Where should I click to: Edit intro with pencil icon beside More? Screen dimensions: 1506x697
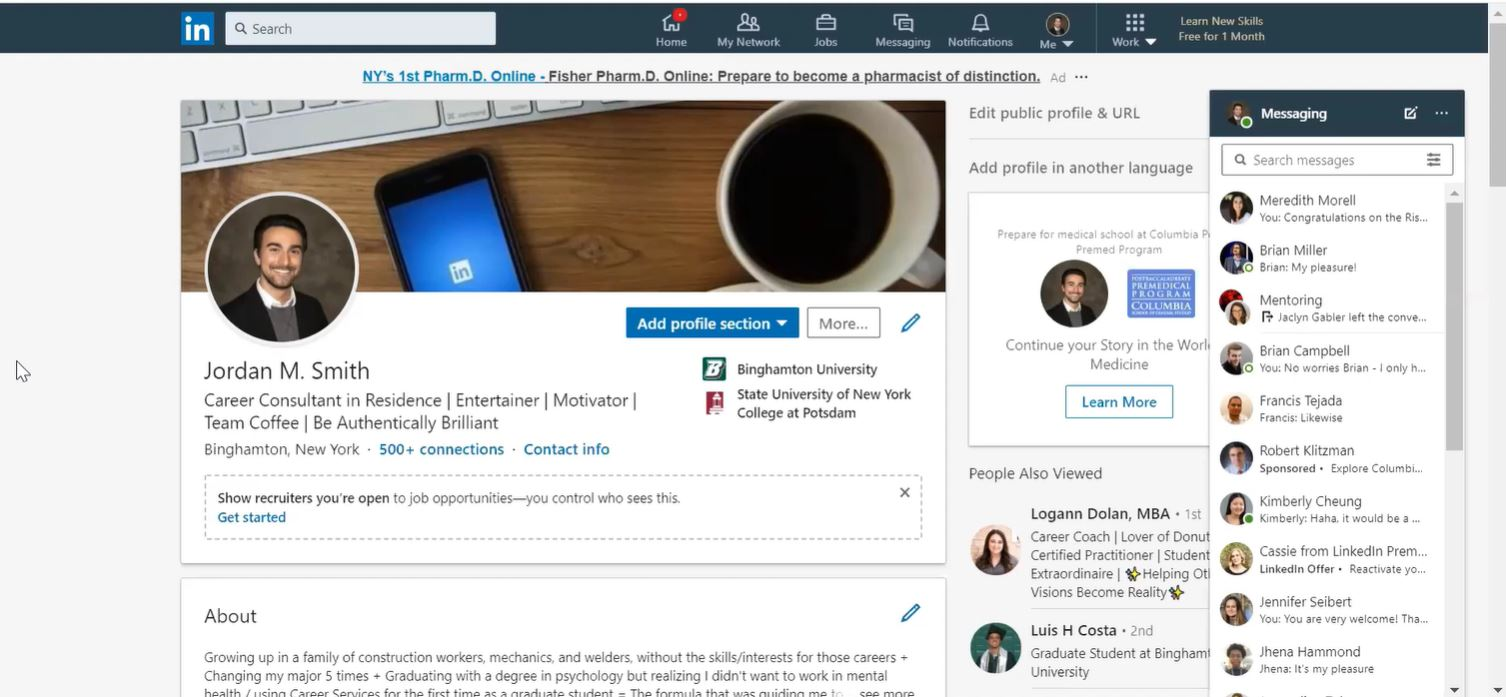[910, 323]
